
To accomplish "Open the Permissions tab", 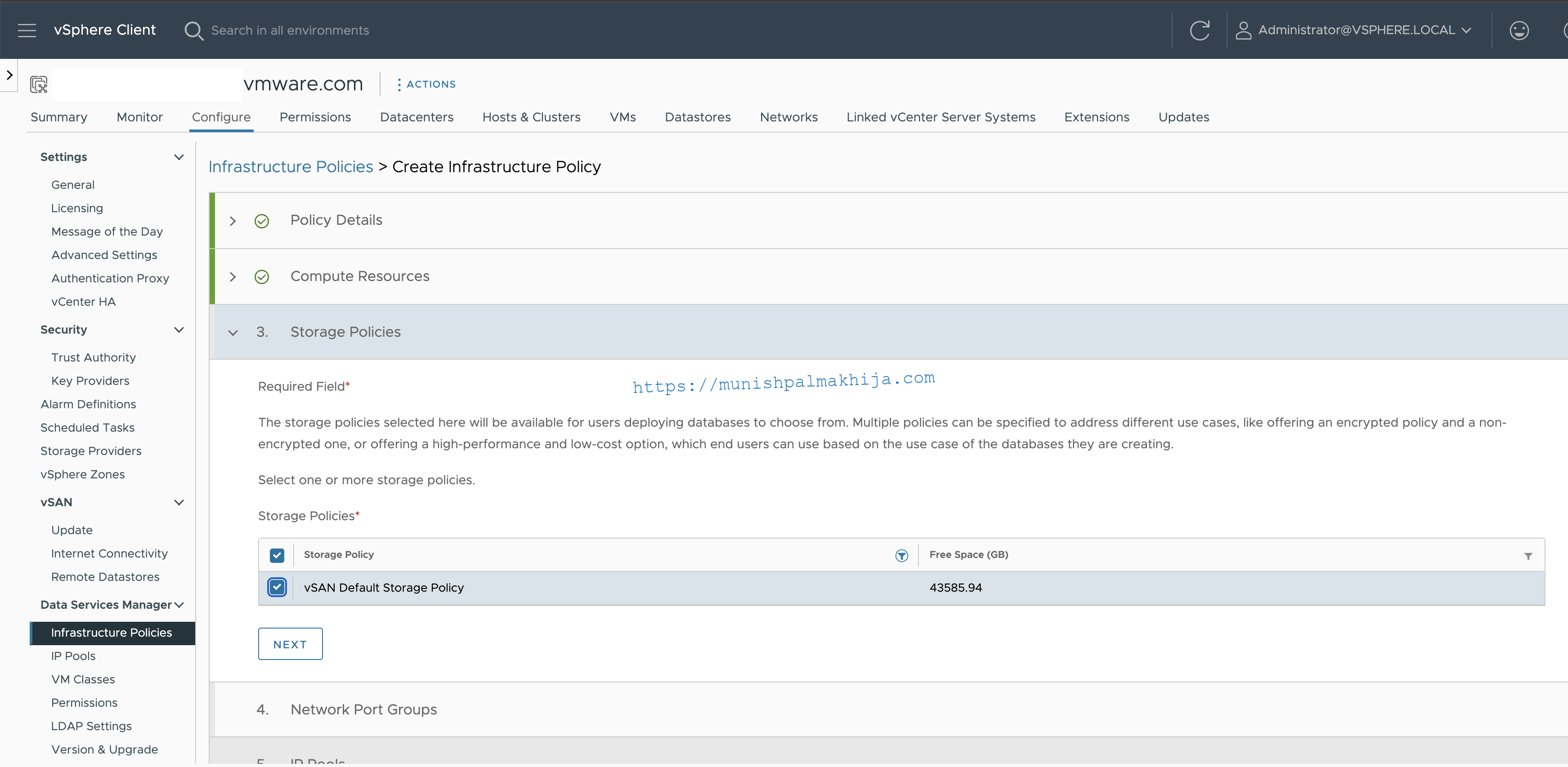I will click(315, 117).
